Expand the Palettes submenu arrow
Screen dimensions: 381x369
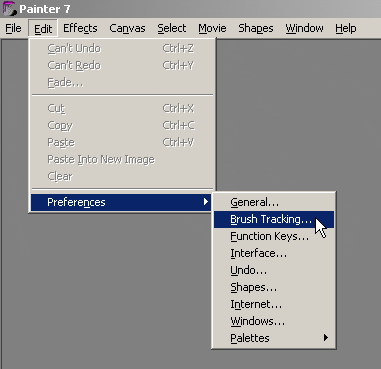pos(326,338)
